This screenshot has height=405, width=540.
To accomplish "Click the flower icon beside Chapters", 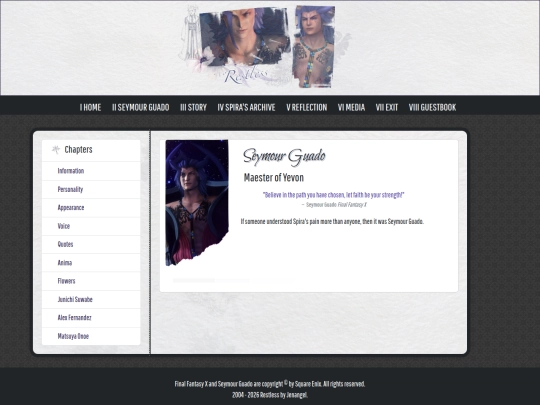I will coord(56,149).
